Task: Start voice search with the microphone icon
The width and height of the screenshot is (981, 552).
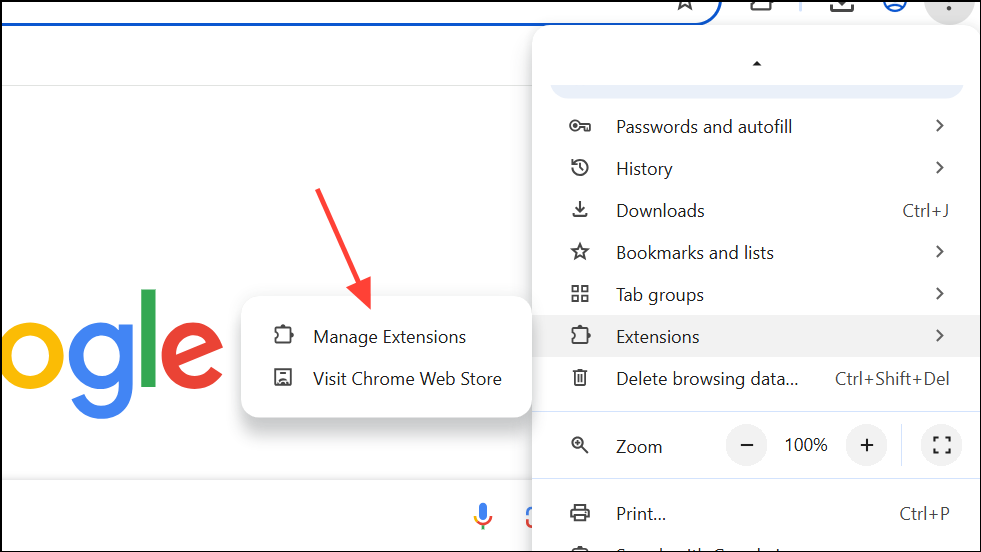Action: tap(482, 515)
